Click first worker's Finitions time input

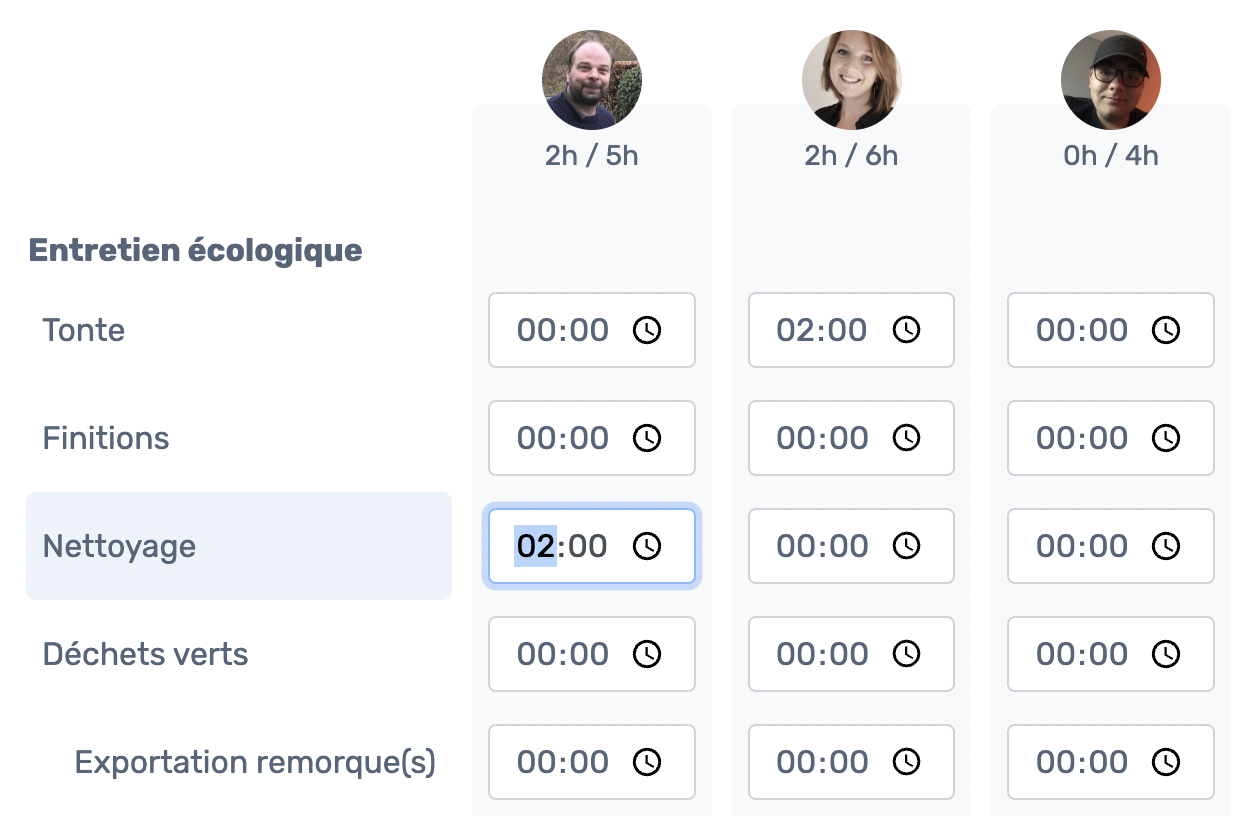pyautogui.click(x=562, y=438)
